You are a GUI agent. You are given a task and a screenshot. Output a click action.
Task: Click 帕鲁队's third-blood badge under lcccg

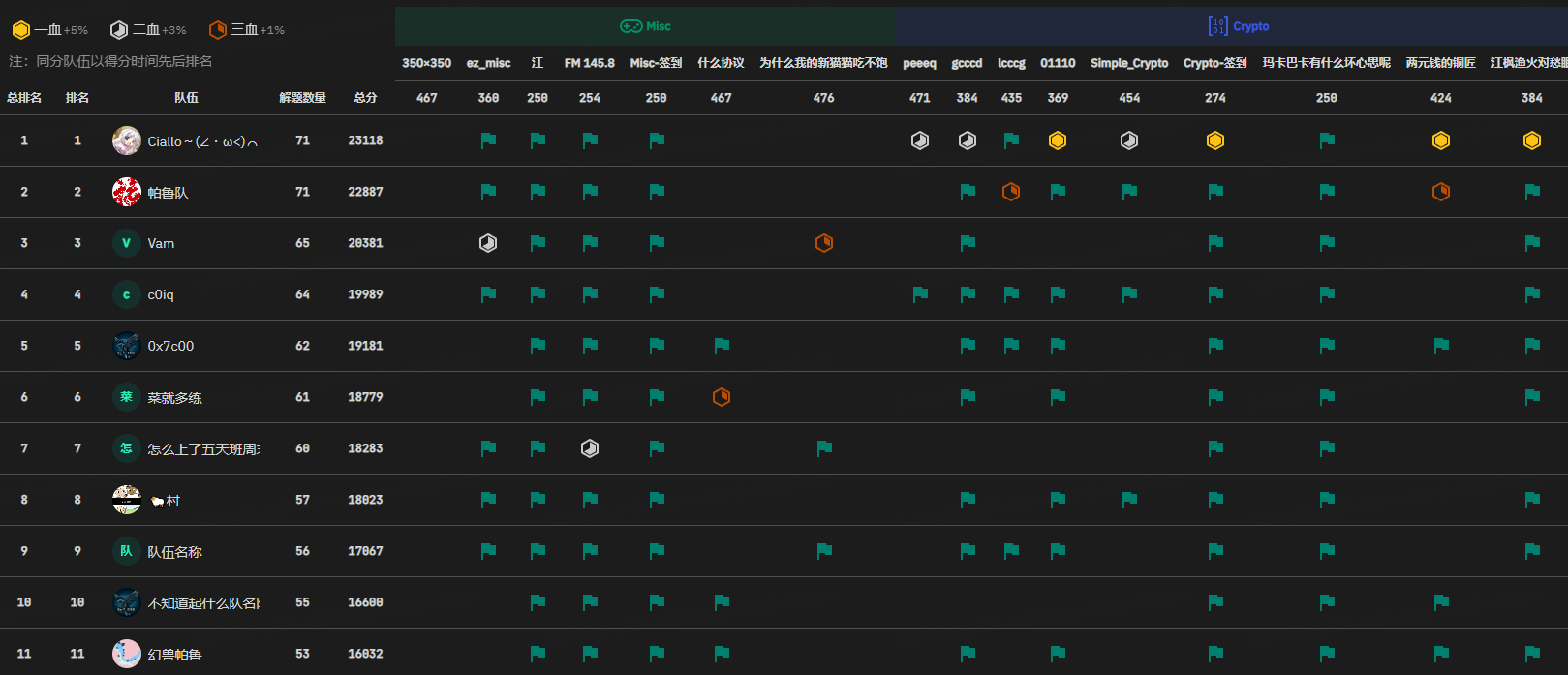pos(1011,192)
